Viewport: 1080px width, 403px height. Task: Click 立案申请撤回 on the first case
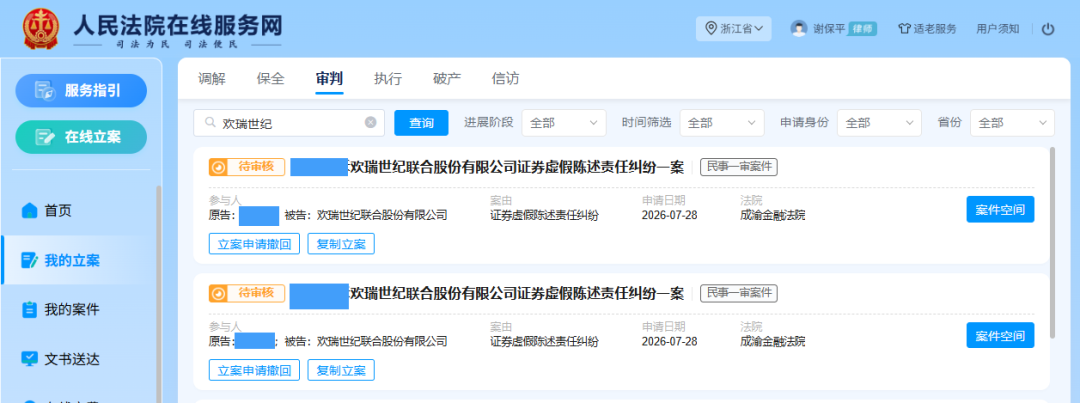coord(254,244)
